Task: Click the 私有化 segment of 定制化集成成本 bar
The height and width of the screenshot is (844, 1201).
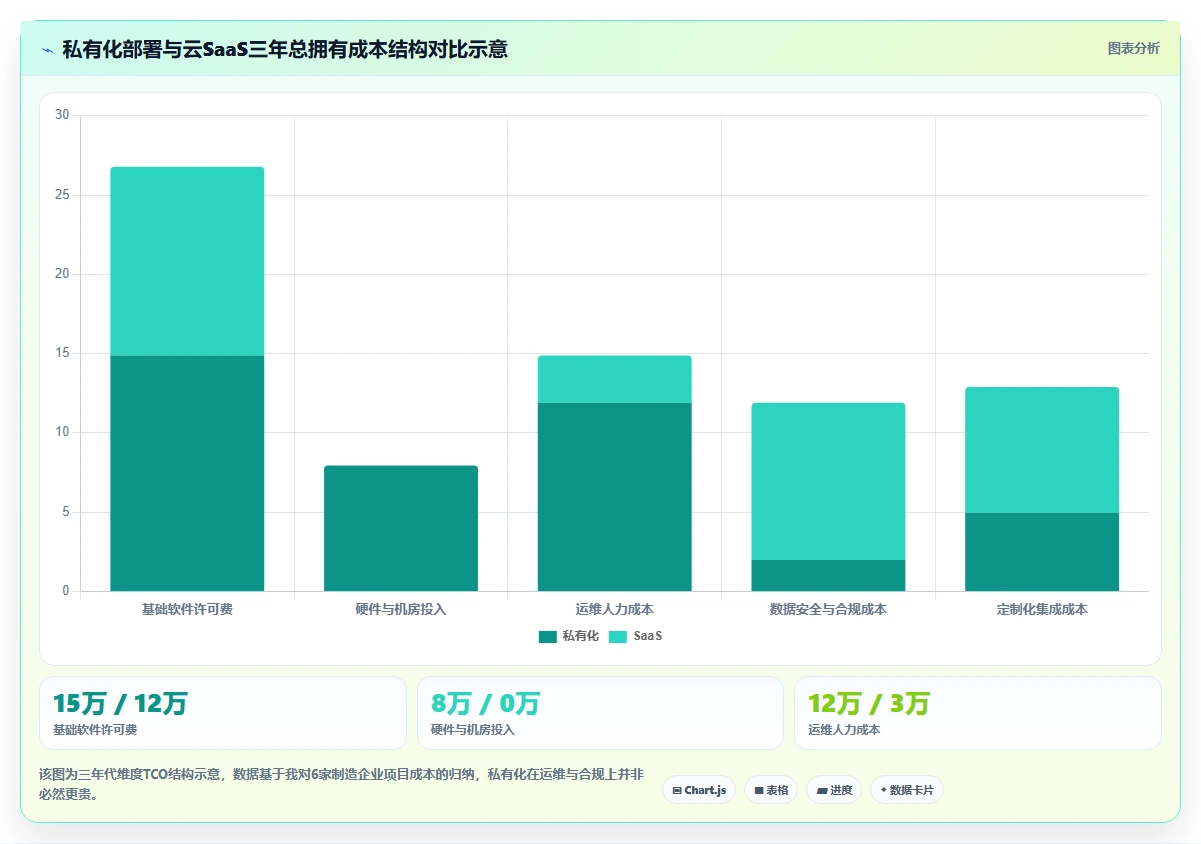Action: 1042,552
